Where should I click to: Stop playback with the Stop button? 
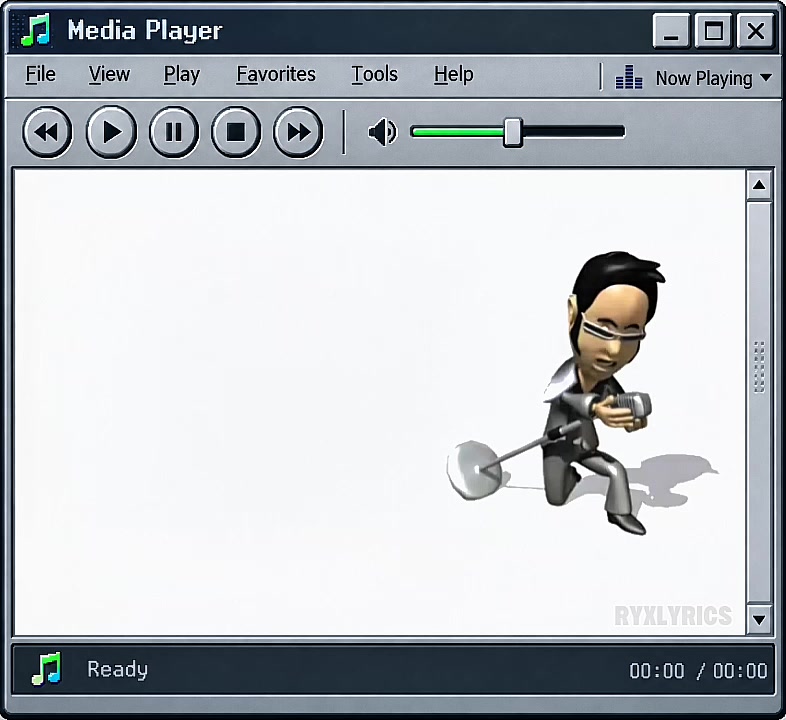tap(236, 132)
